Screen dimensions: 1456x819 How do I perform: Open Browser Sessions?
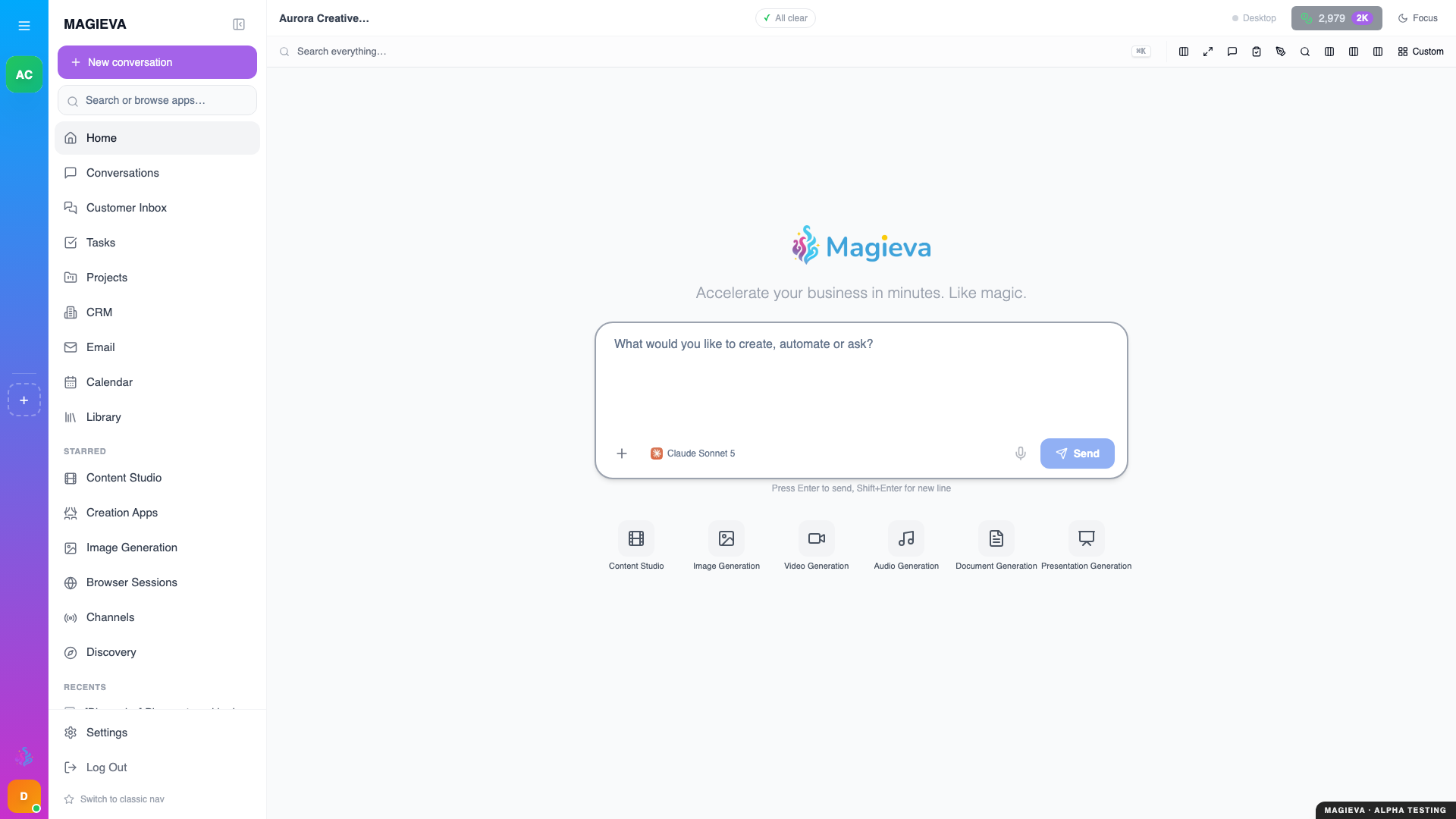pos(157,582)
